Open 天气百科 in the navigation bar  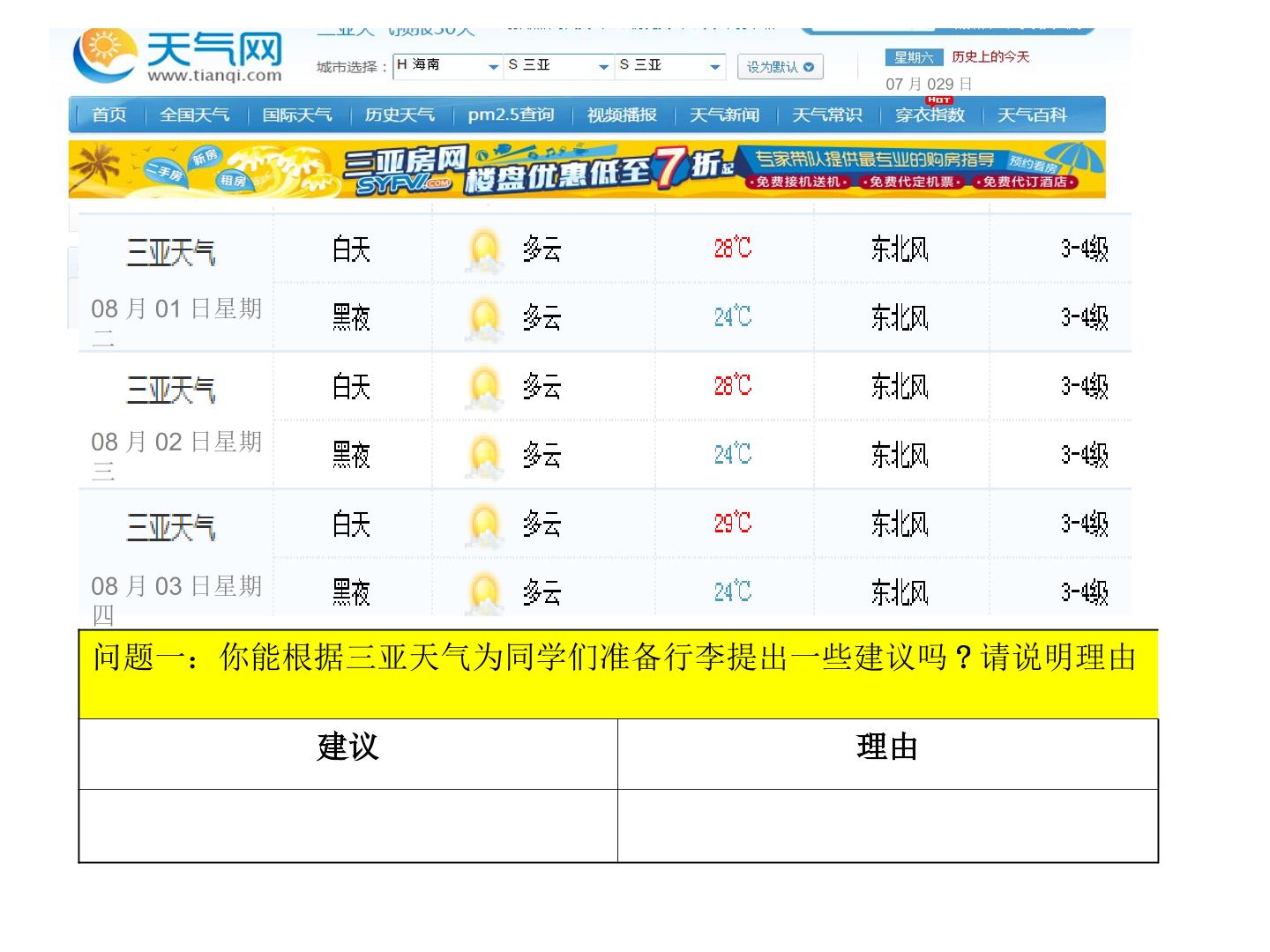1032,115
